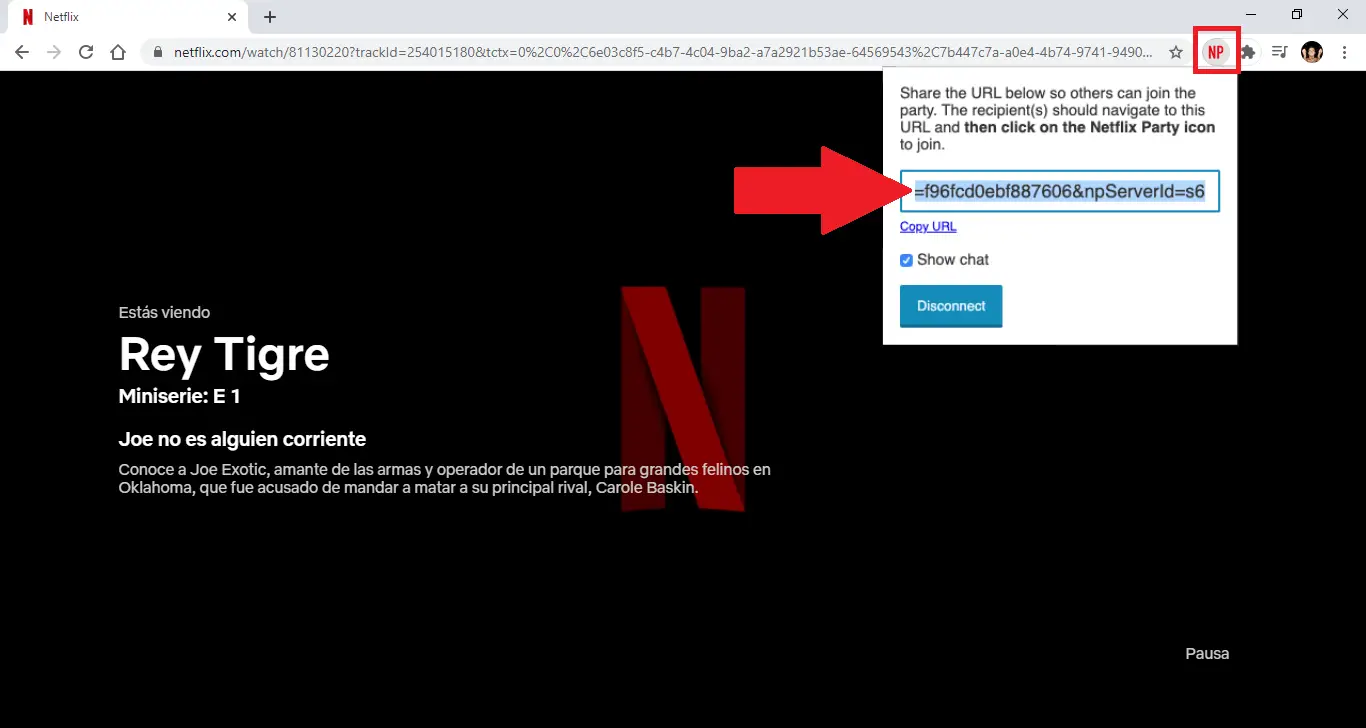Image resolution: width=1366 pixels, height=728 pixels.
Task: Bookmark this page with the star icon
Action: click(1176, 52)
